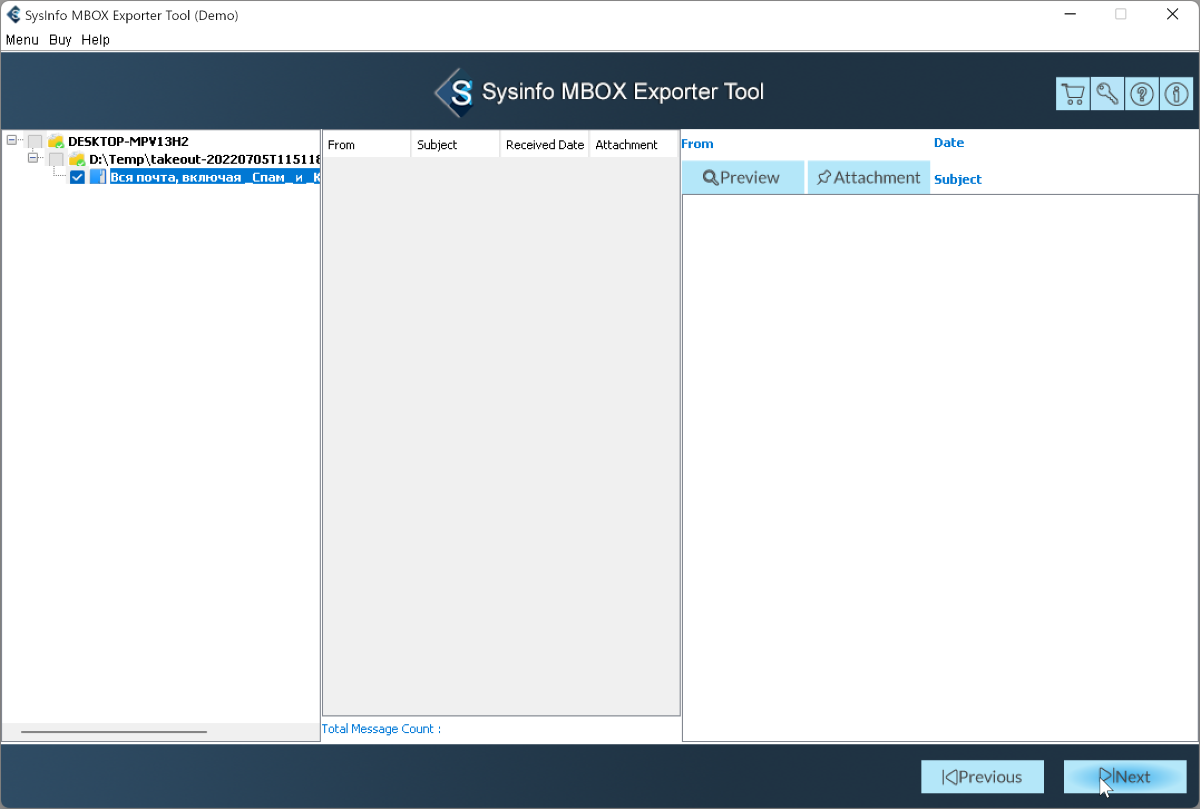Click the Total Message Count label
The width and height of the screenshot is (1200, 809).
[x=381, y=729]
